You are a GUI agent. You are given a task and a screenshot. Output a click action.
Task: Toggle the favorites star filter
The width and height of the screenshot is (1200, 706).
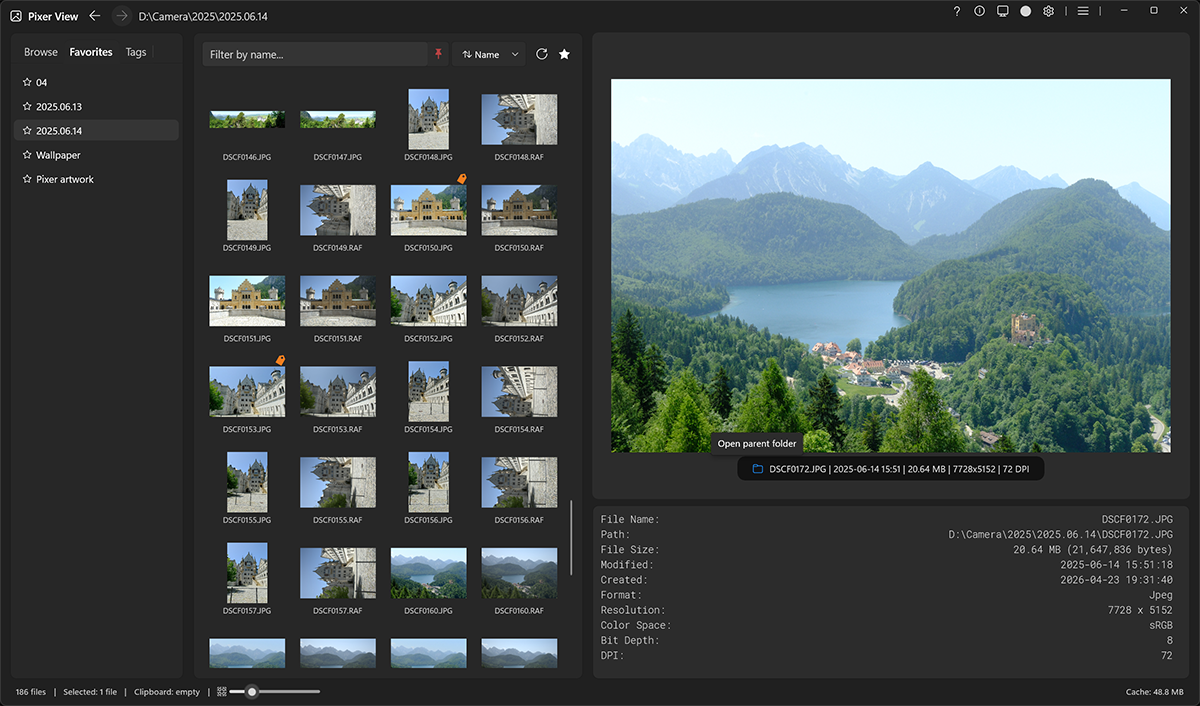[564, 54]
